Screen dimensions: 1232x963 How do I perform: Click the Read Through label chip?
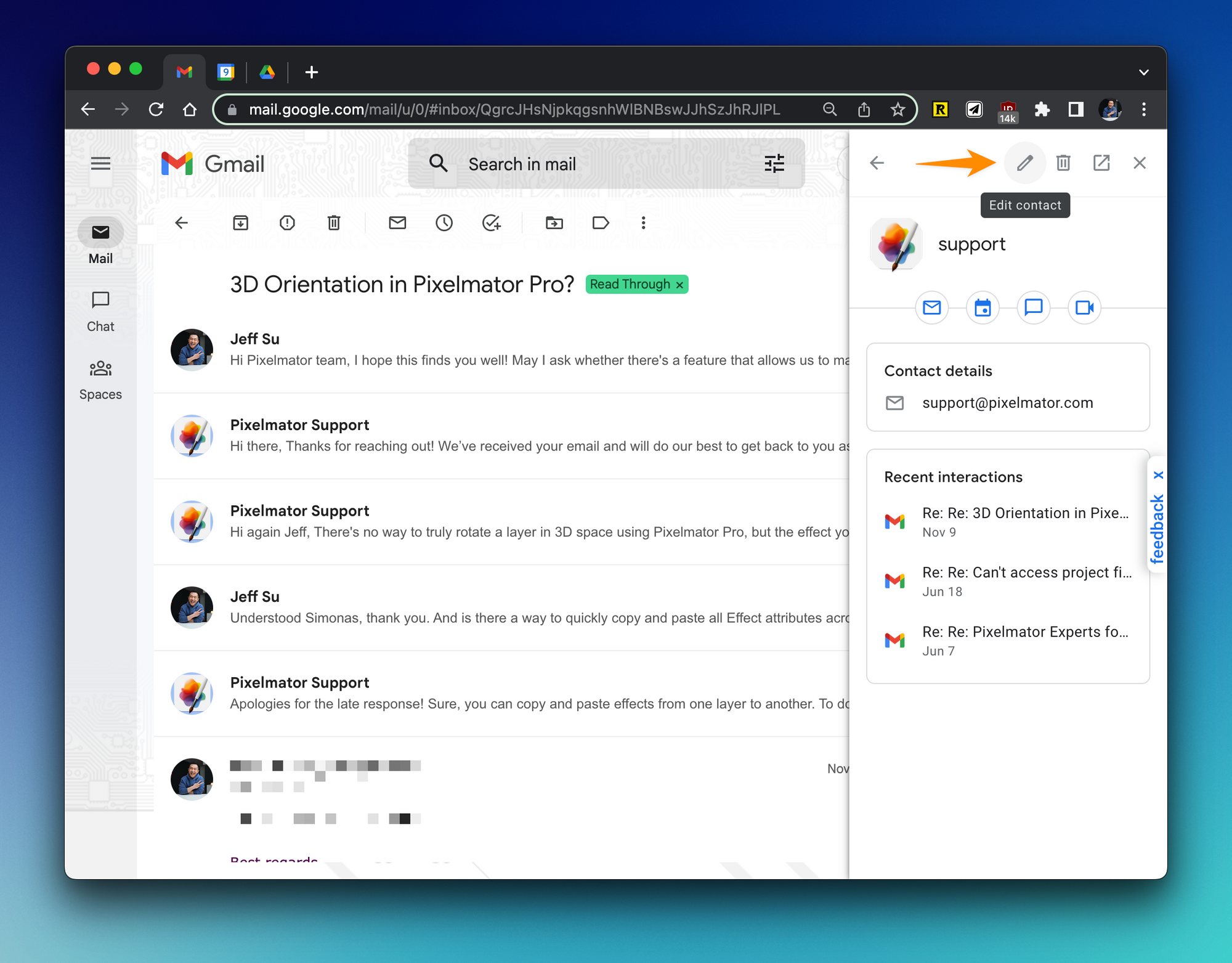pos(630,284)
